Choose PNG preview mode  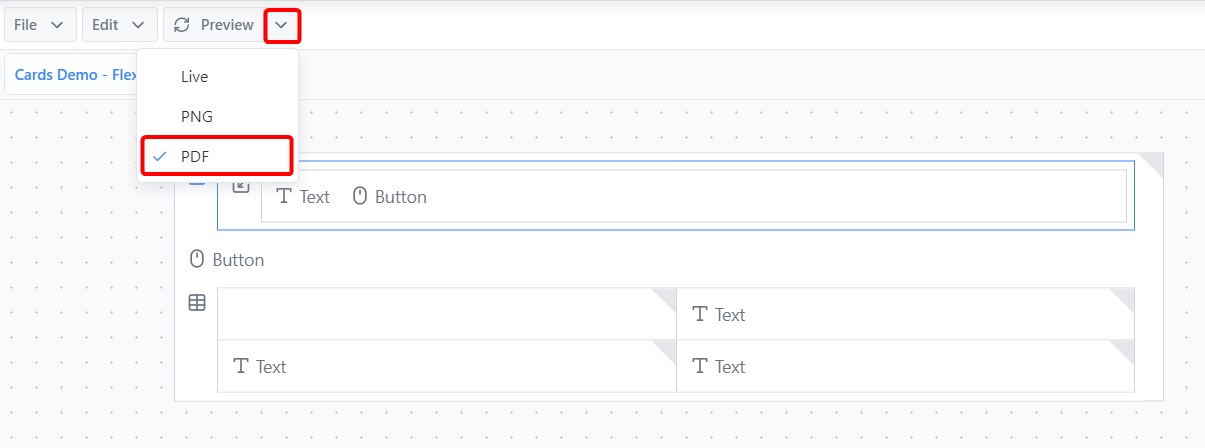197,116
